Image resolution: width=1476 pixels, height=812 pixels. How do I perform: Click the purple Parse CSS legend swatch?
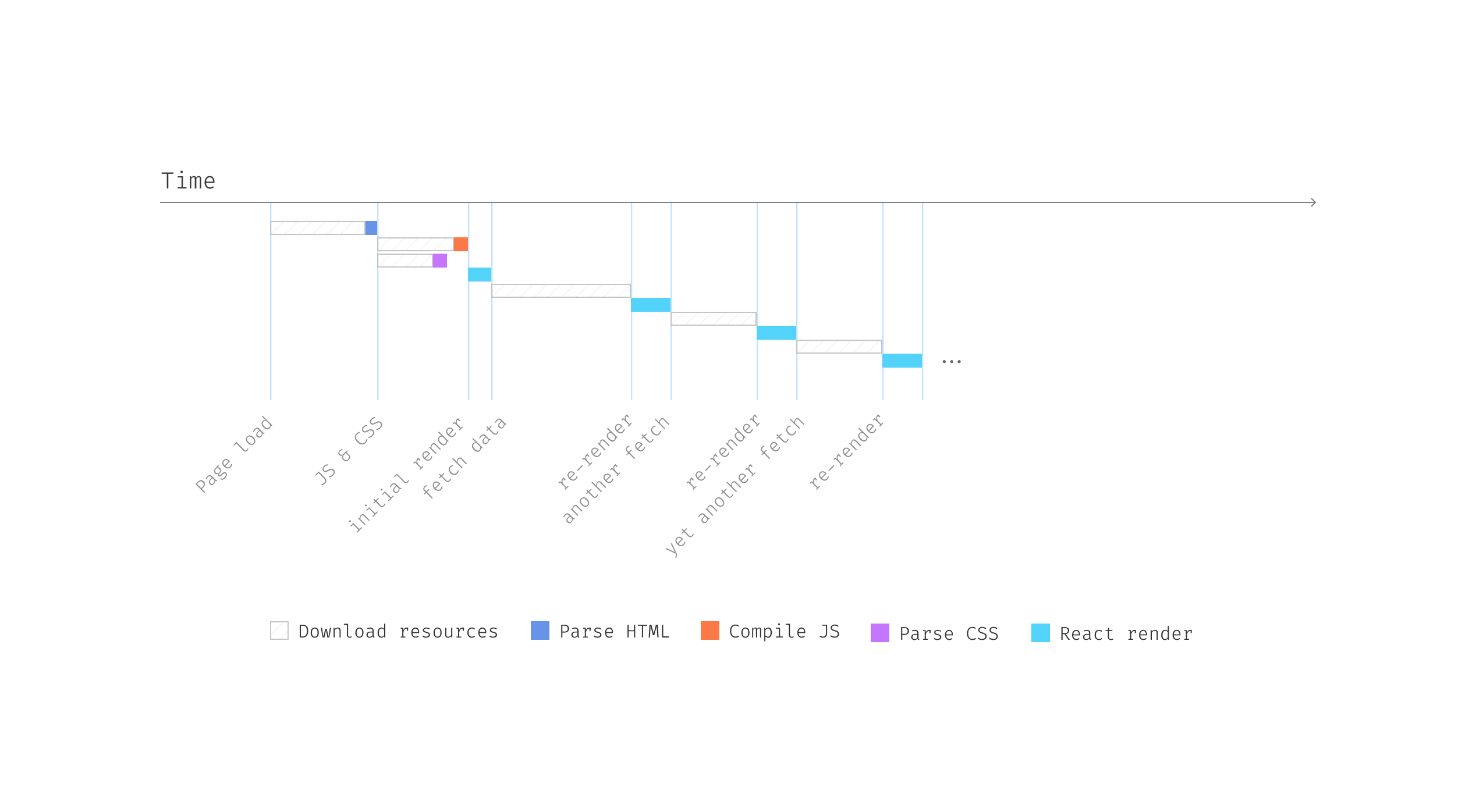pos(879,633)
